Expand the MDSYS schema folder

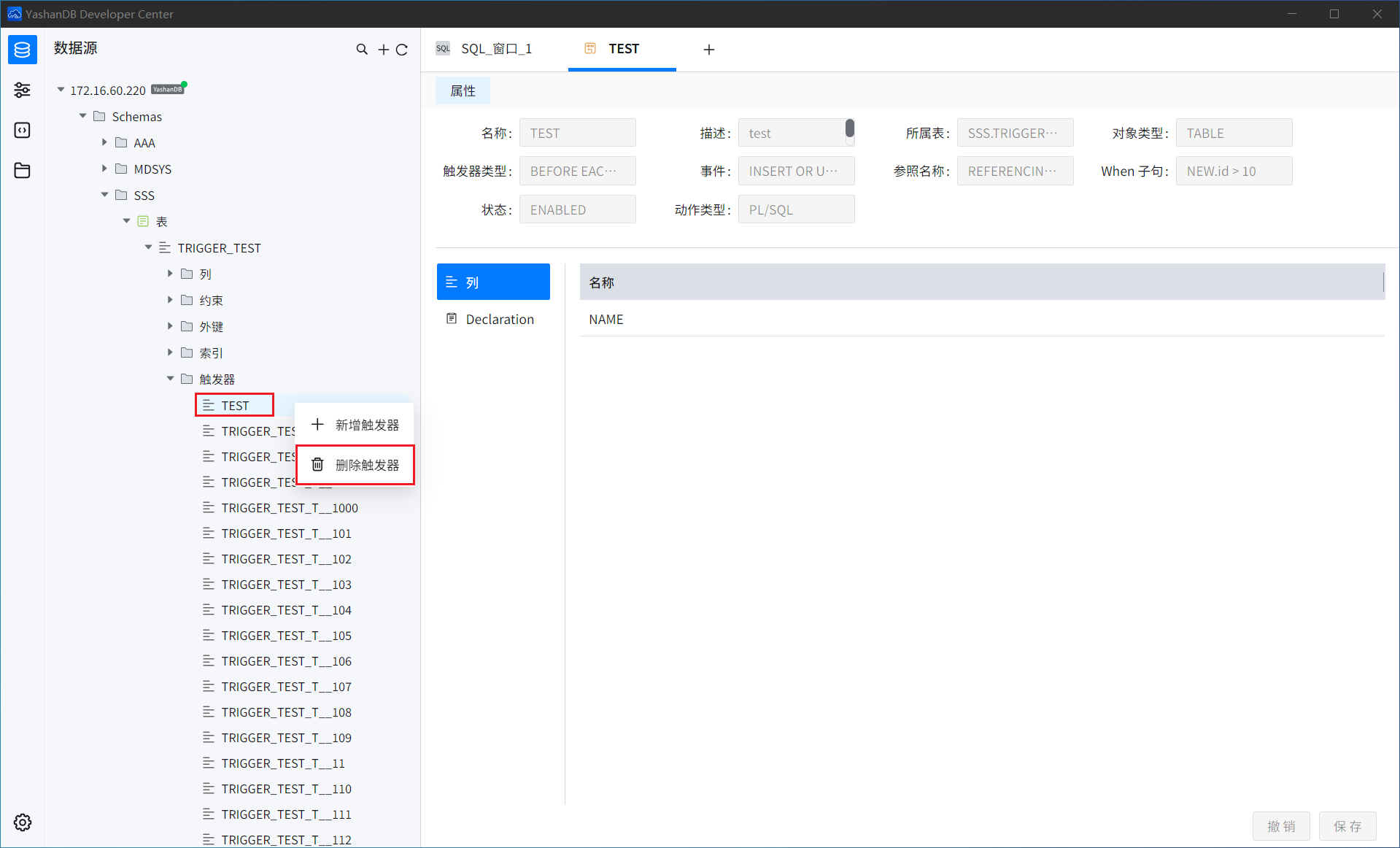click(104, 169)
